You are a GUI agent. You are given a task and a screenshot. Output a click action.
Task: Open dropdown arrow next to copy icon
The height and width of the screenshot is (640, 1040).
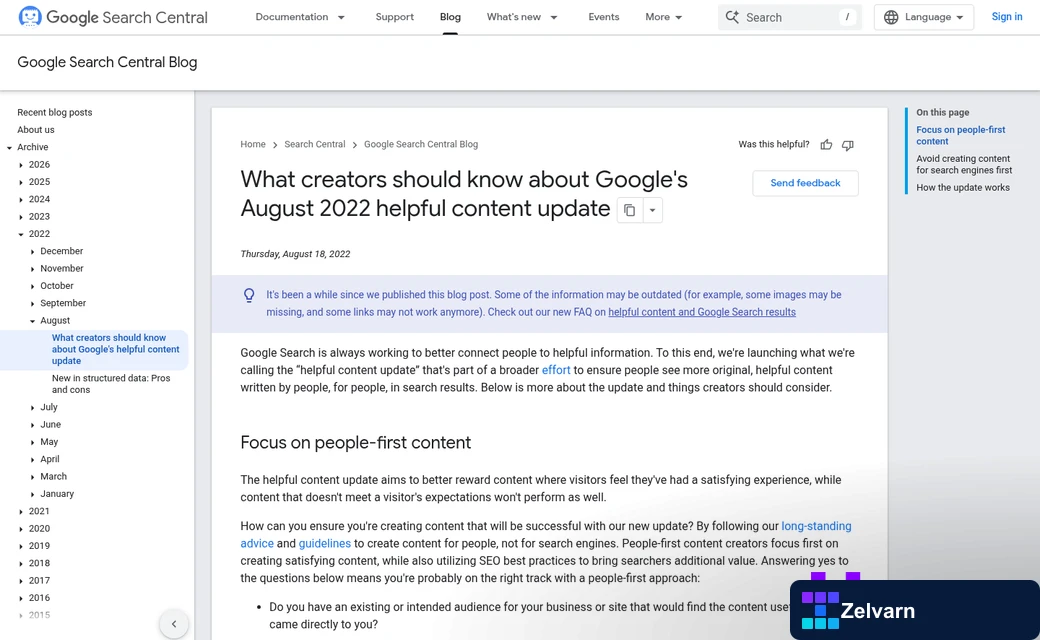click(653, 210)
